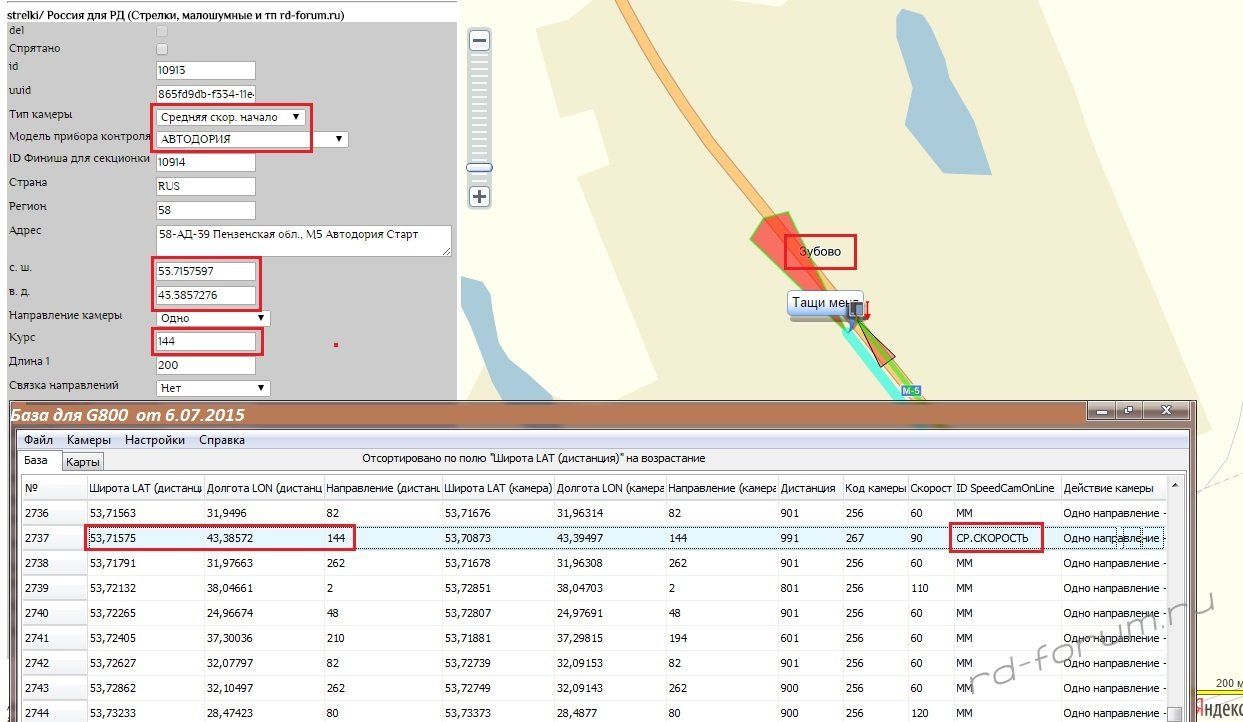The width and height of the screenshot is (1243, 722).
Task: Select table row number 2738
Action: (594, 563)
